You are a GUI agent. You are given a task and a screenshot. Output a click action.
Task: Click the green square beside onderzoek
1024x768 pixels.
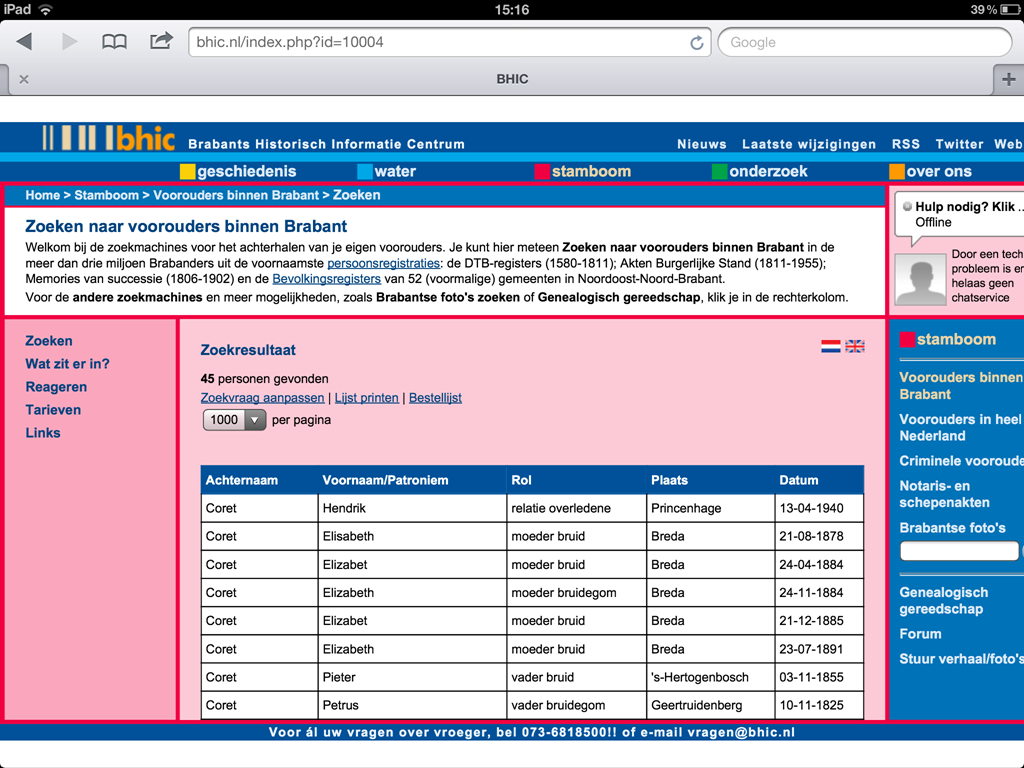pos(719,172)
